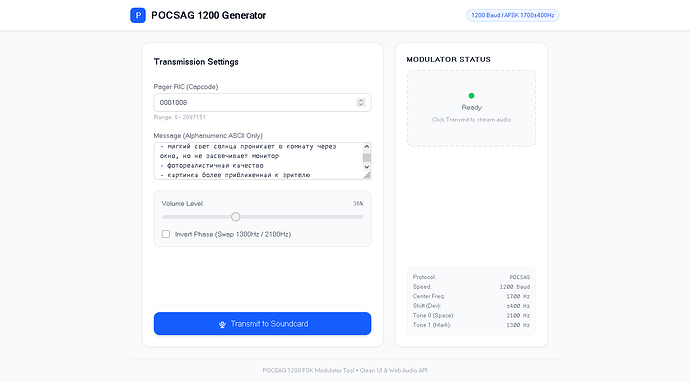Viewport: 690px width, 382px height.
Task: Click the MODULATOR STATUS heading
Action: click(x=448, y=59)
